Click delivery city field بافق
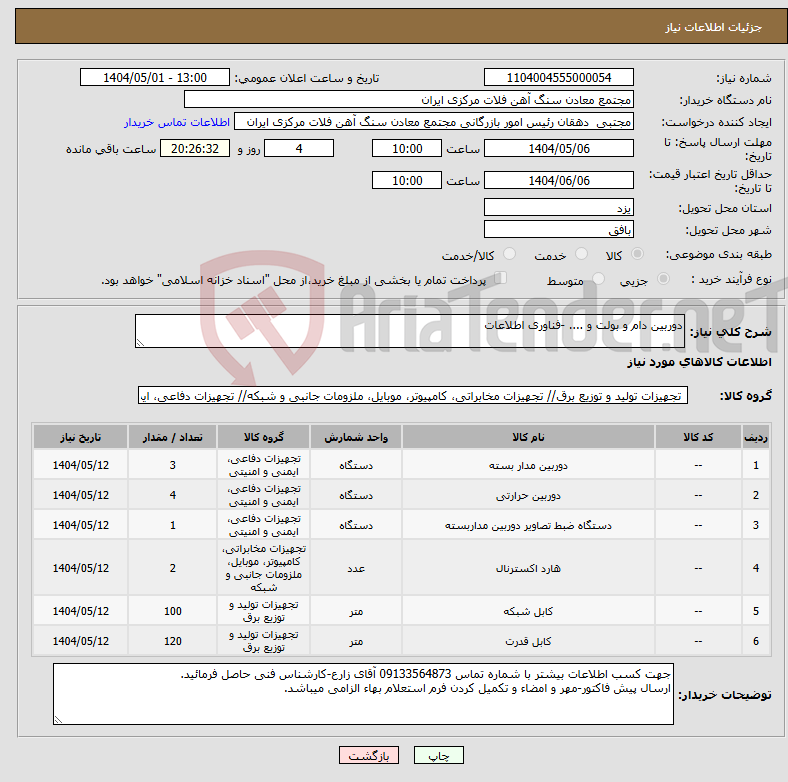The image size is (788, 782). coord(558,229)
